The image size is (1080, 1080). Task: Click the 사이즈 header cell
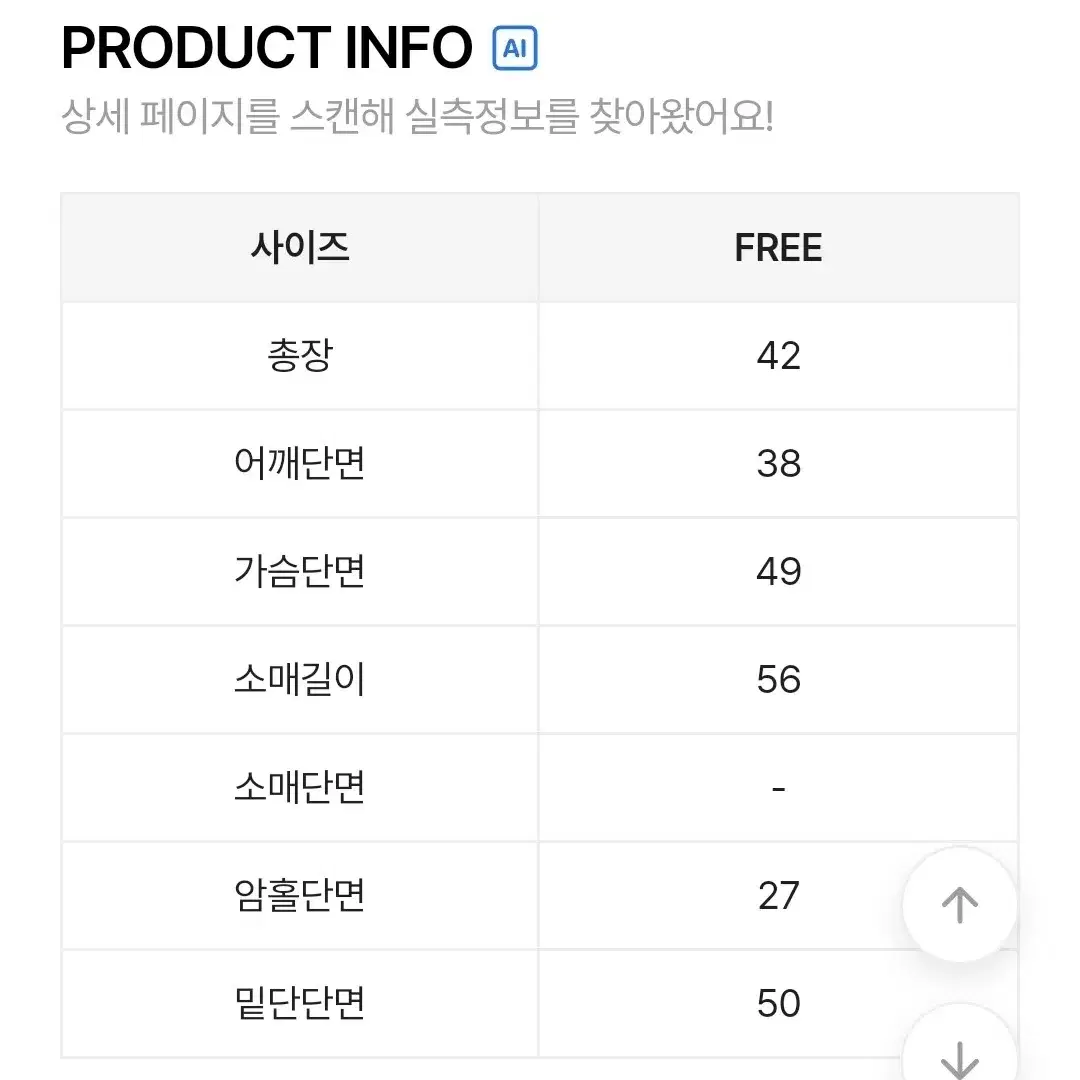[300, 248]
